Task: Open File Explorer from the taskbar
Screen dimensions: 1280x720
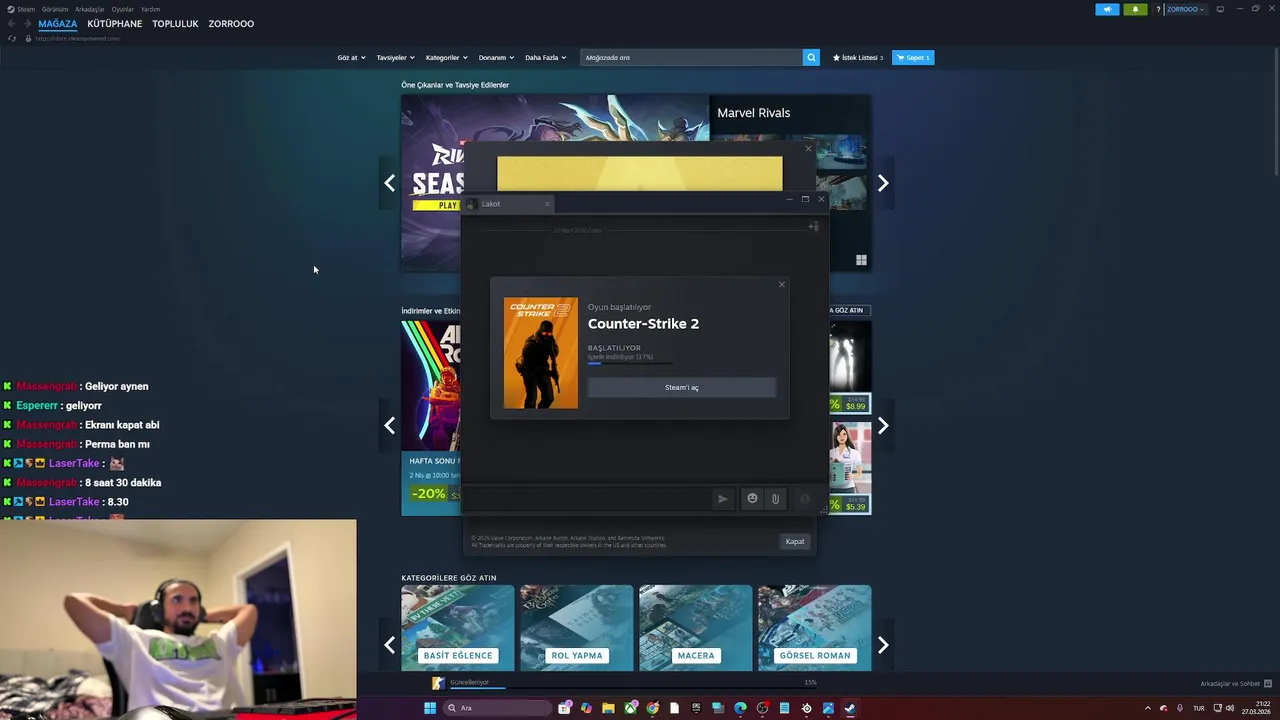Action: pos(608,708)
